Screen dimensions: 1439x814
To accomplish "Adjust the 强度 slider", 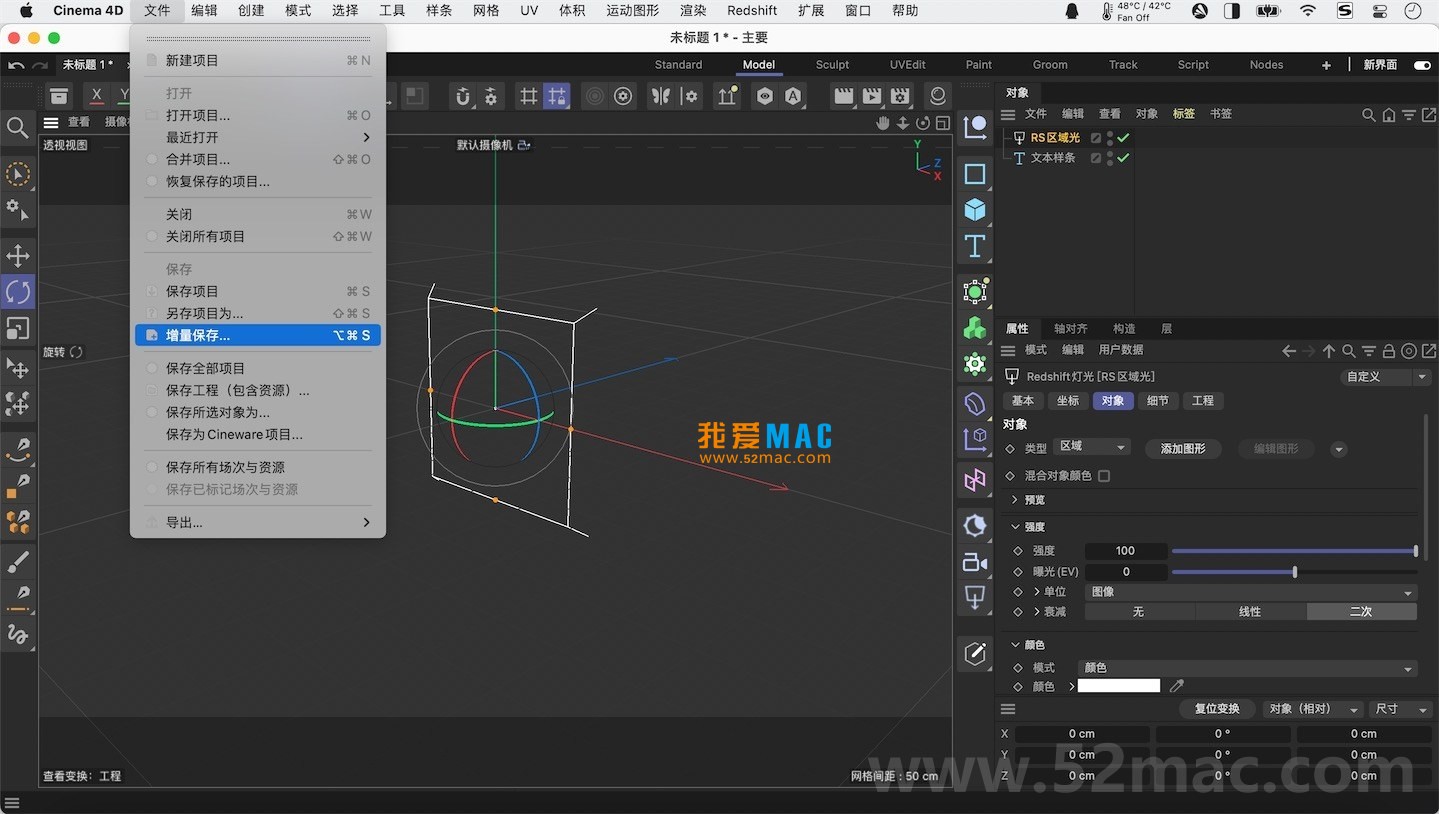I will point(1295,551).
